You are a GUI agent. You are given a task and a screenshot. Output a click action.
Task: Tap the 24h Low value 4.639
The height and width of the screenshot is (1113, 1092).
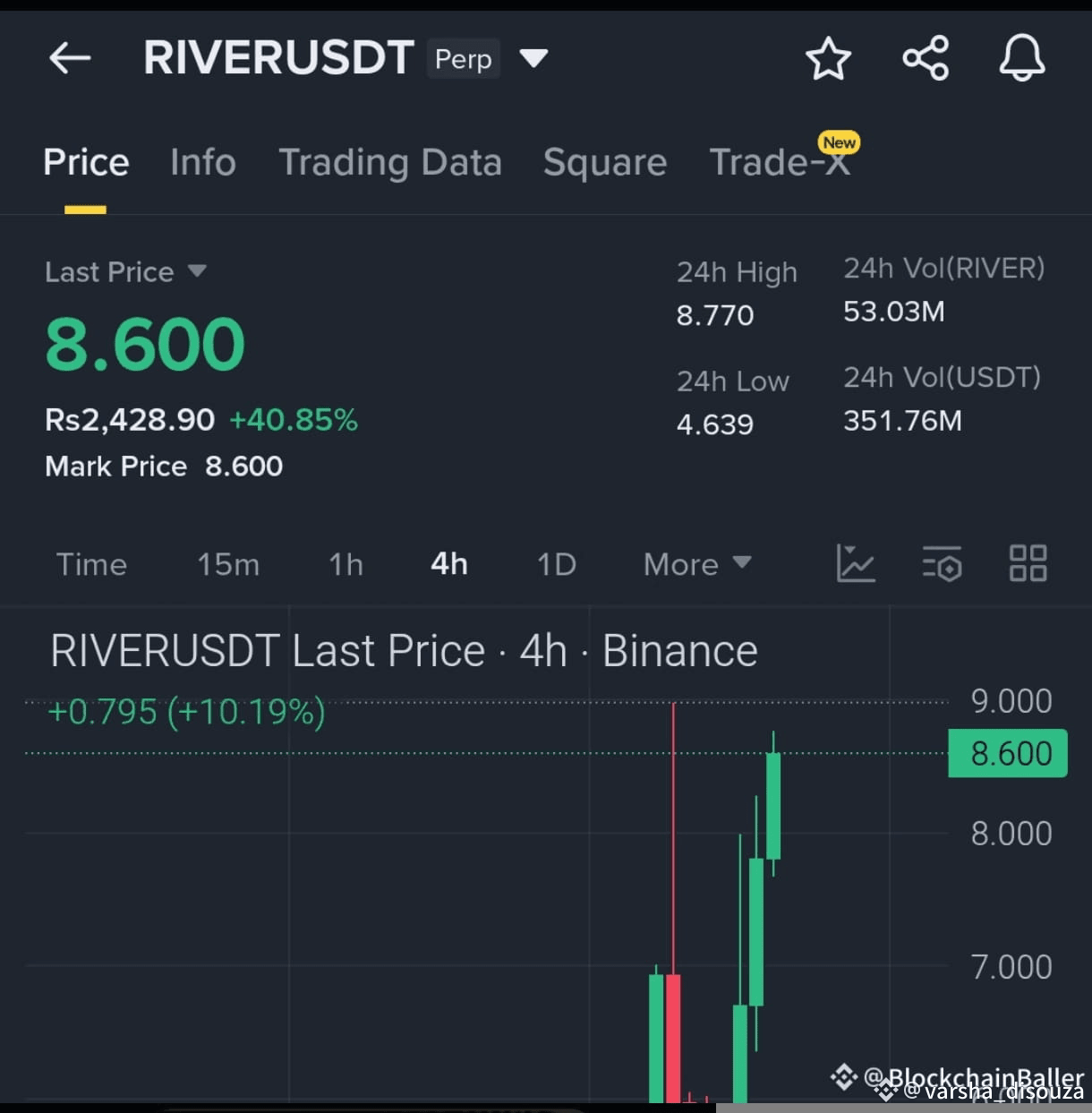(715, 424)
